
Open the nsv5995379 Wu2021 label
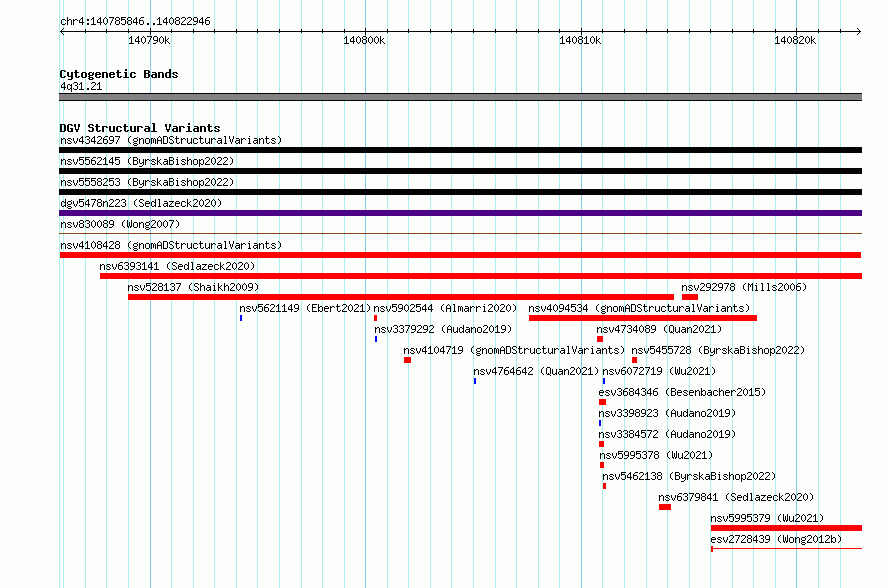click(767, 518)
